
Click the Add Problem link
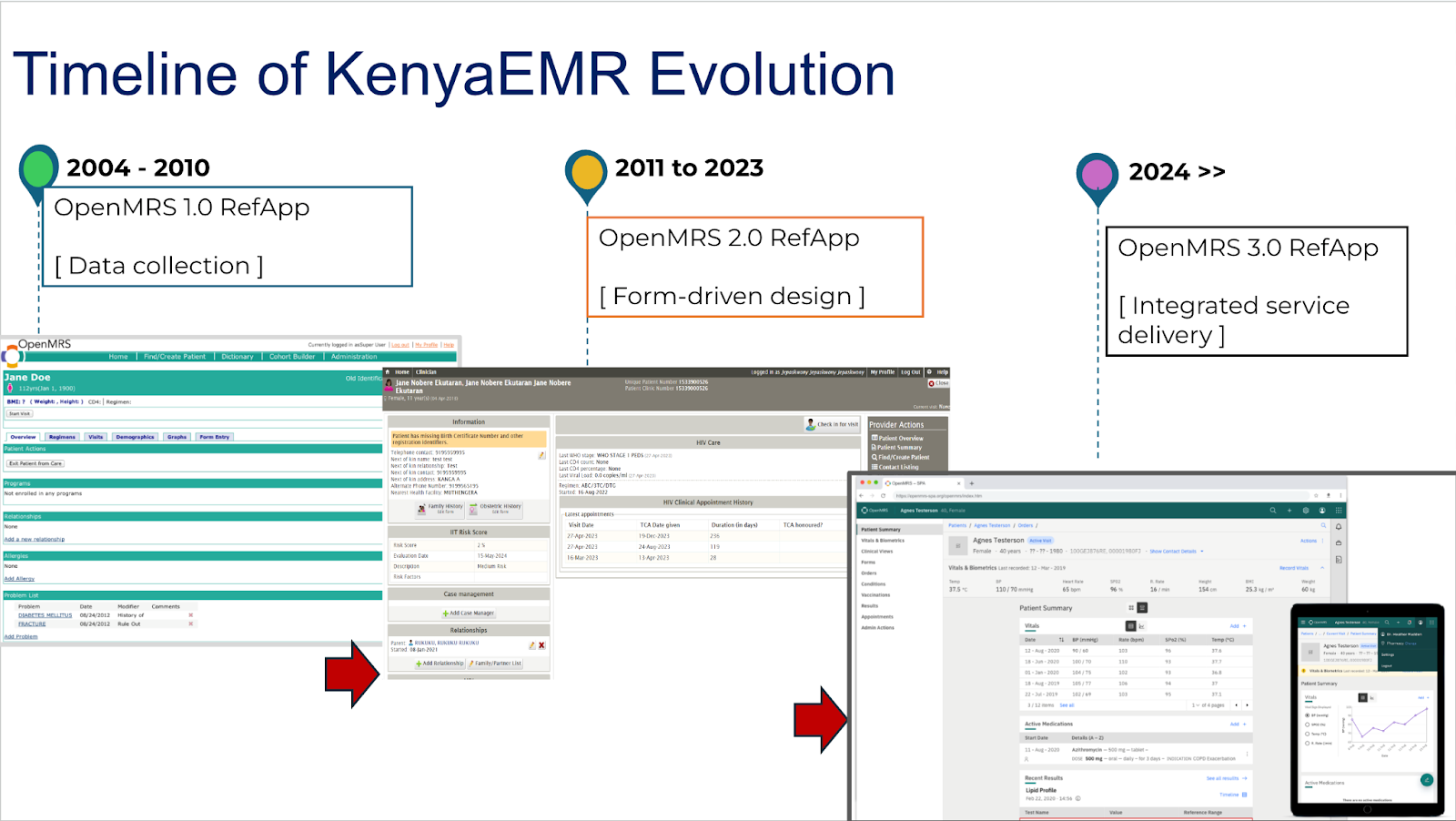click(20, 636)
